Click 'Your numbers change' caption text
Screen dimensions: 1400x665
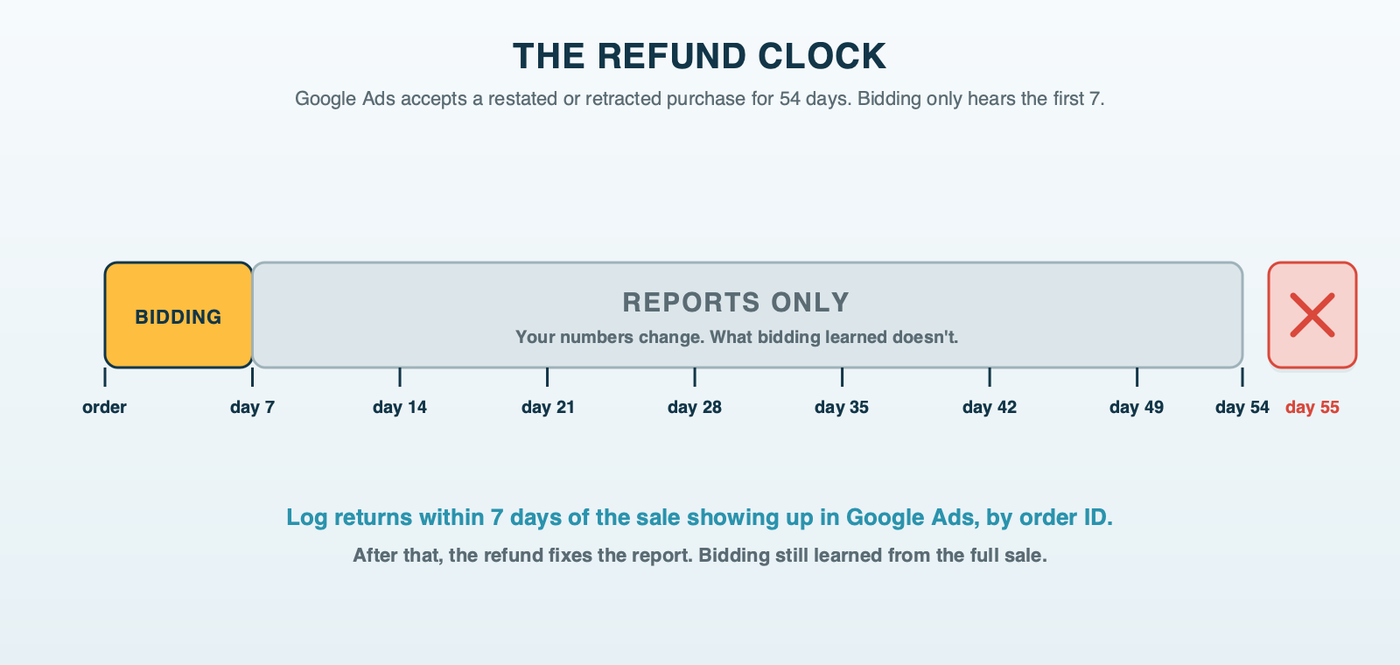737,337
